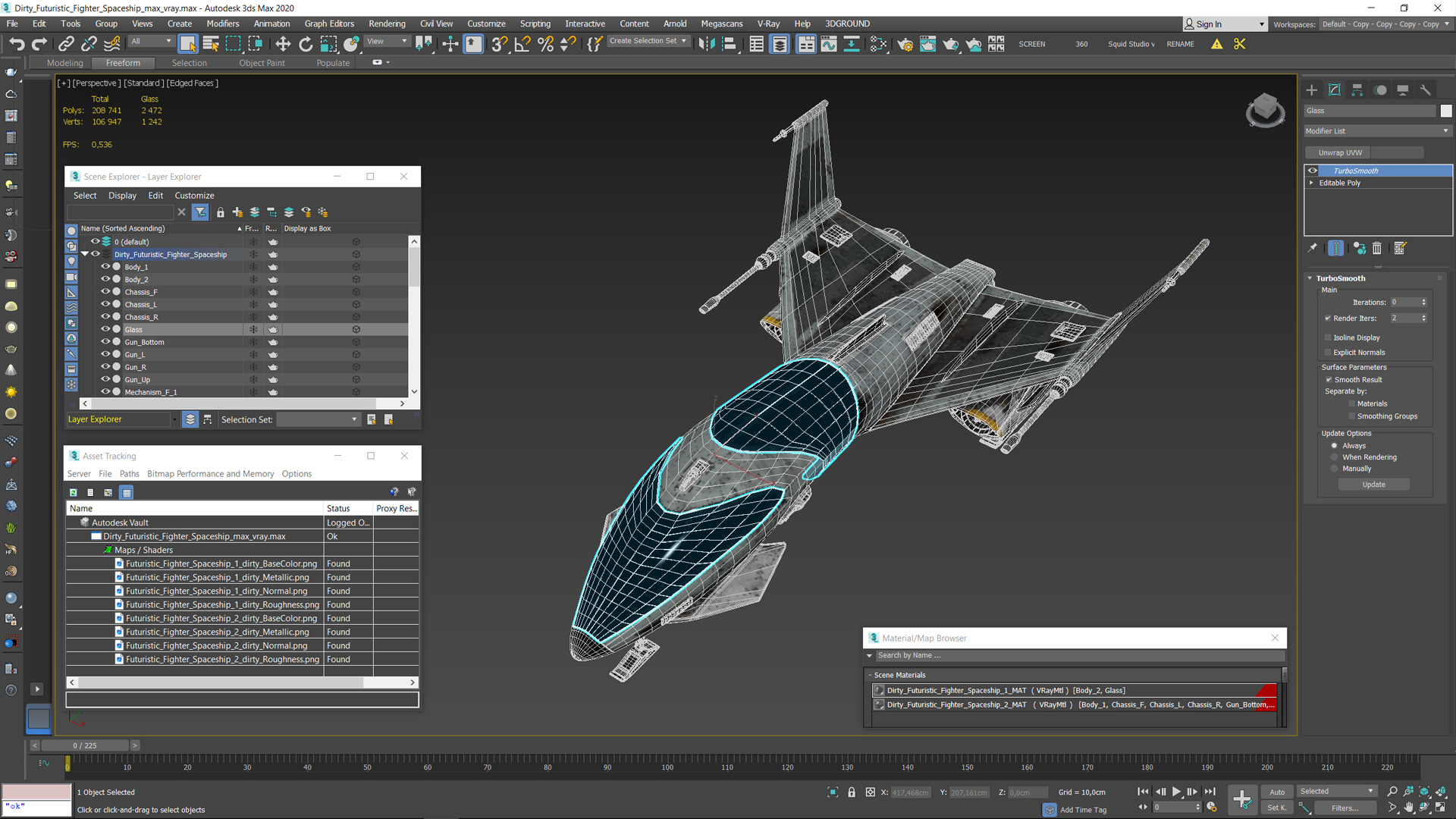The height and width of the screenshot is (819, 1456).
Task: Toggle the selection lock padlock icon
Action: click(852, 792)
